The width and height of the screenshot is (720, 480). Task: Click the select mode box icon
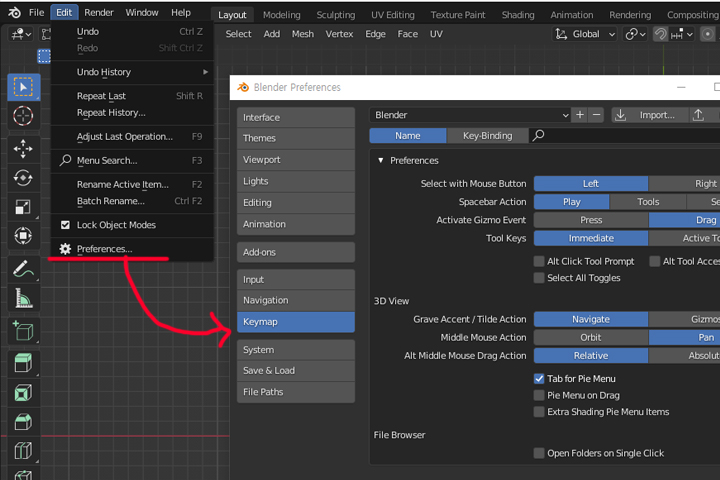[44, 56]
